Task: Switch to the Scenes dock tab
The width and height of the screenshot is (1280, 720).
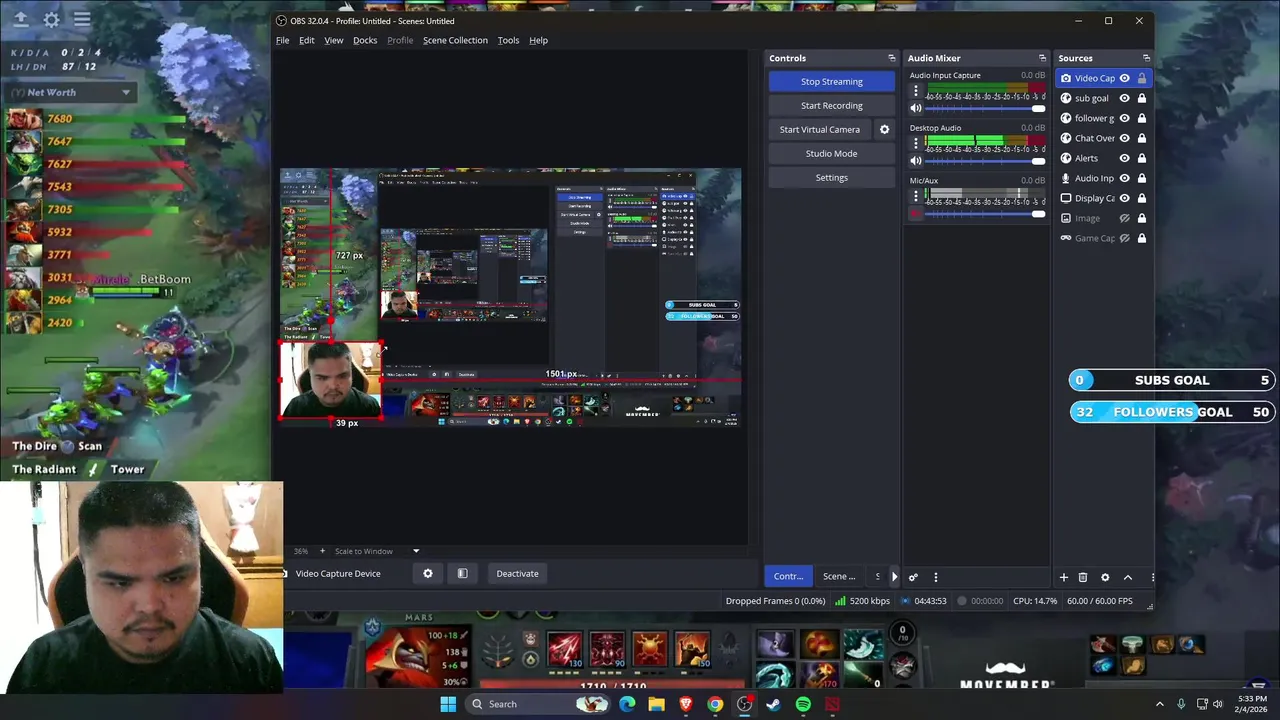Action: click(839, 576)
